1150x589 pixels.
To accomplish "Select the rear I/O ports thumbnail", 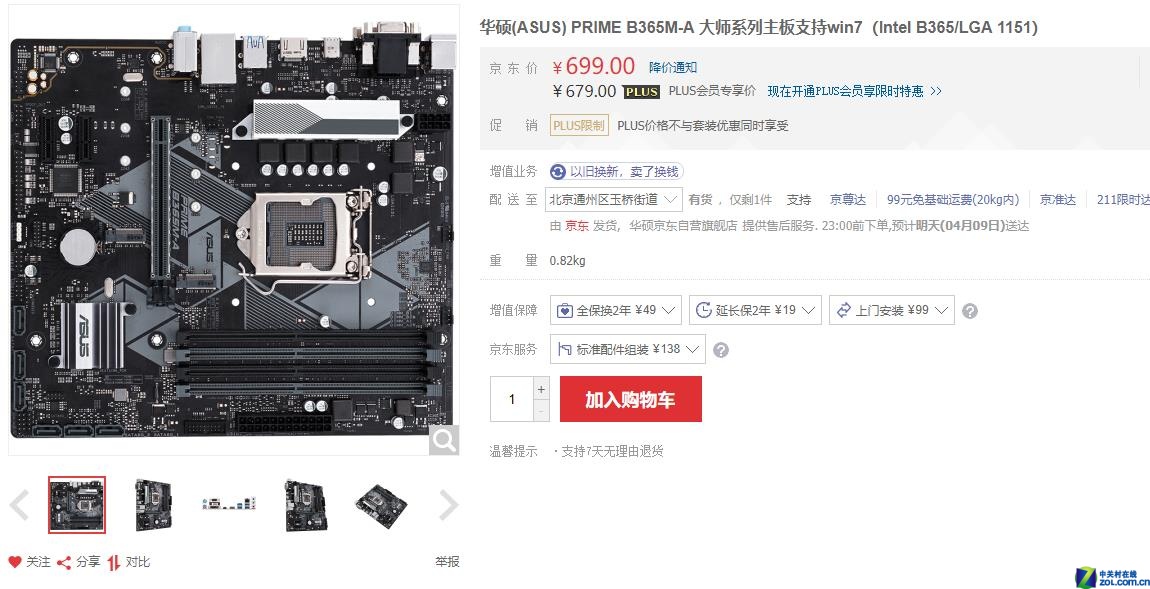I will tap(228, 505).
